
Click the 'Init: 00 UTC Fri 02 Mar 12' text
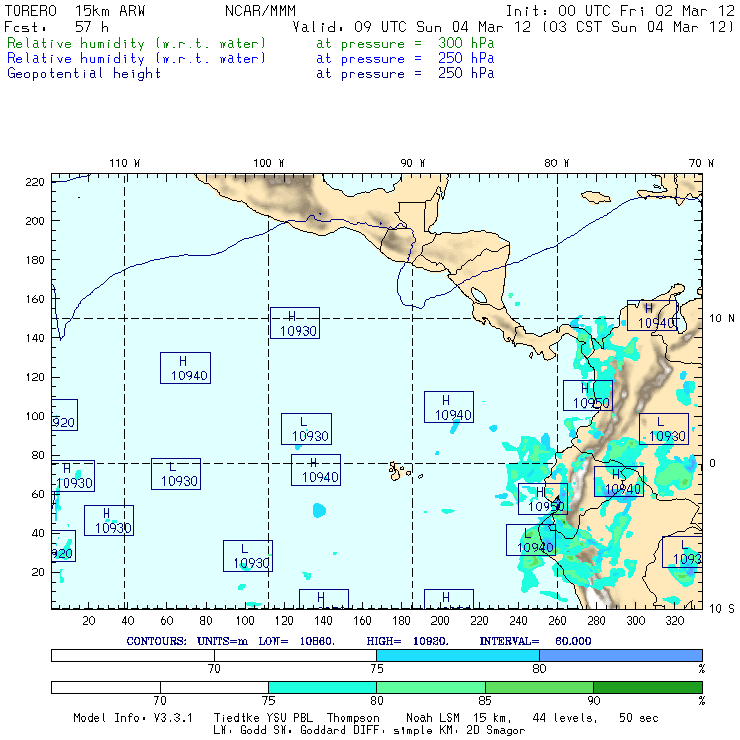pyautogui.click(x=620, y=11)
